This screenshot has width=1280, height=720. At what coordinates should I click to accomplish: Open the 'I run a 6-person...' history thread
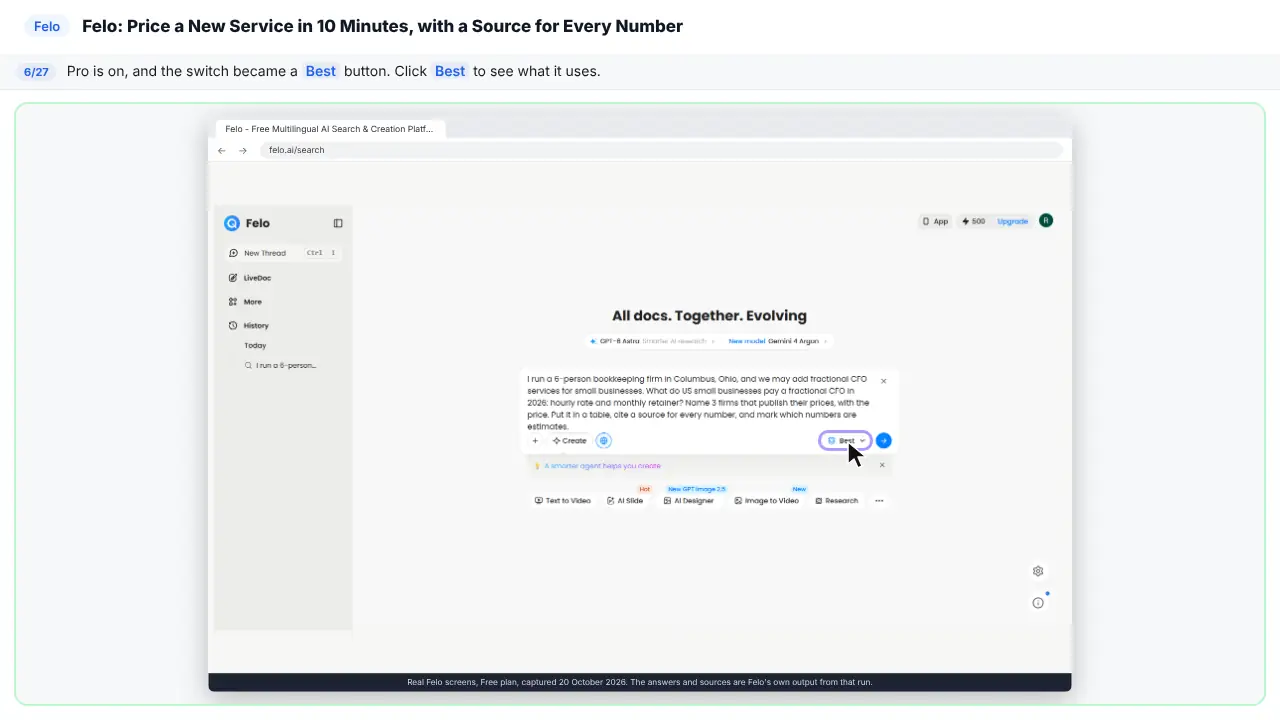click(x=283, y=366)
